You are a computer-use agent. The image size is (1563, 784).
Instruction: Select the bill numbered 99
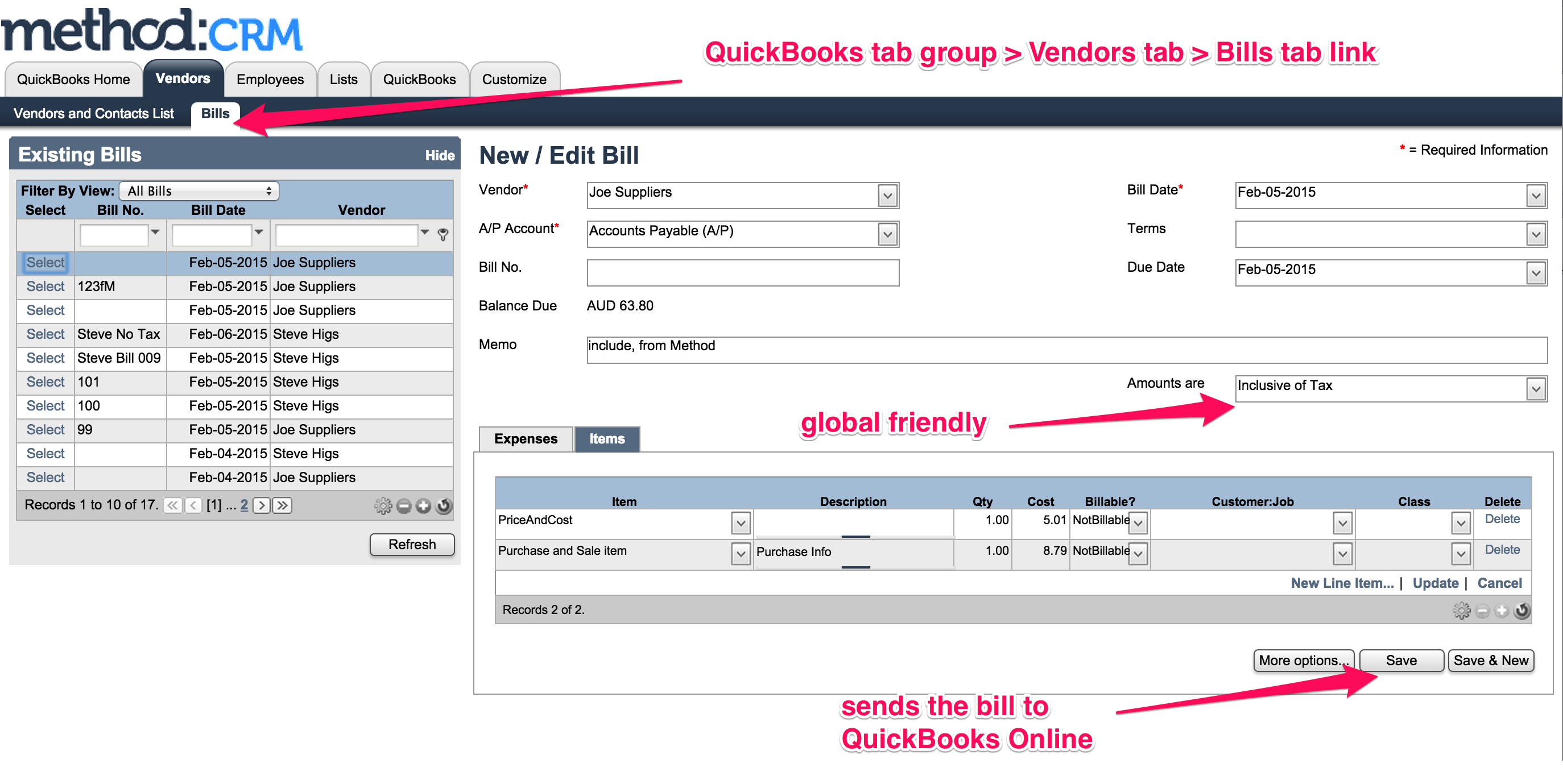click(x=45, y=430)
